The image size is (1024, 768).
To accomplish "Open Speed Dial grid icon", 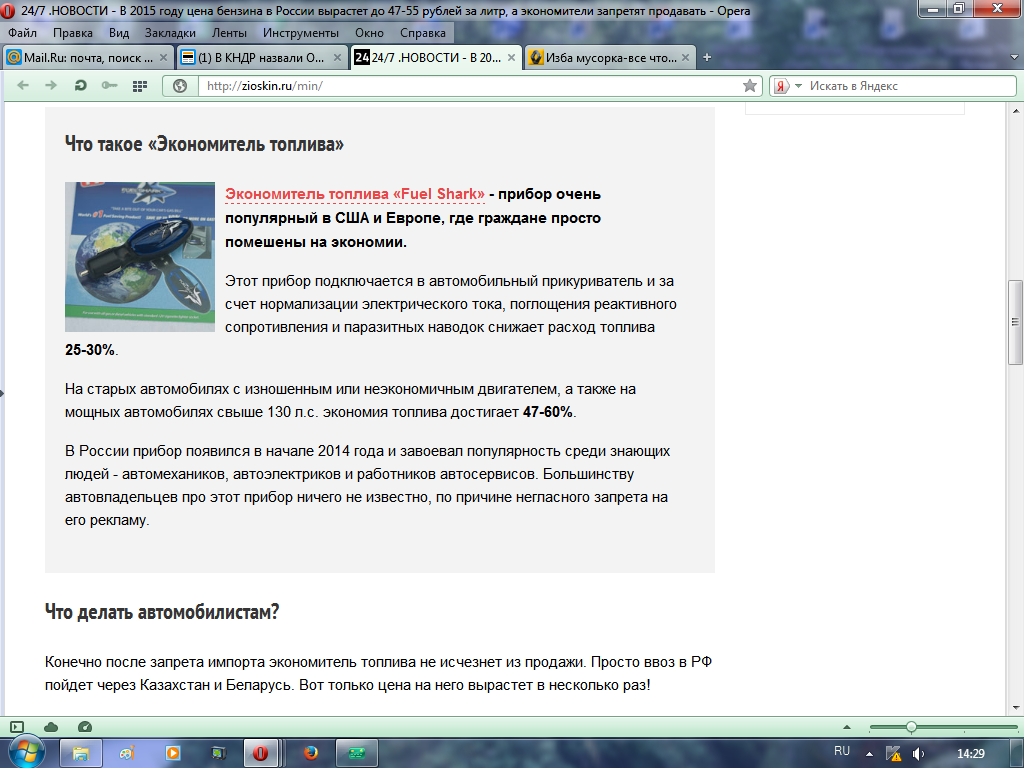I will pos(140,86).
